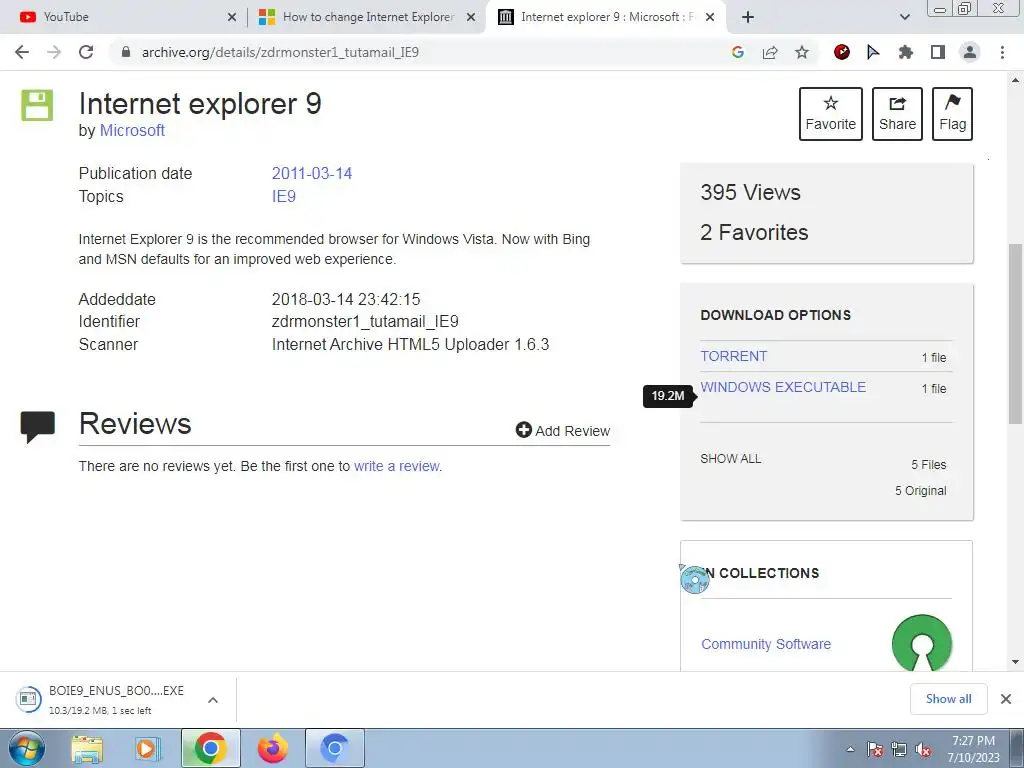Download the WINDOWS EXECUTABLE file
The width and height of the screenshot is (1024, 768).
tap(783, 387)
